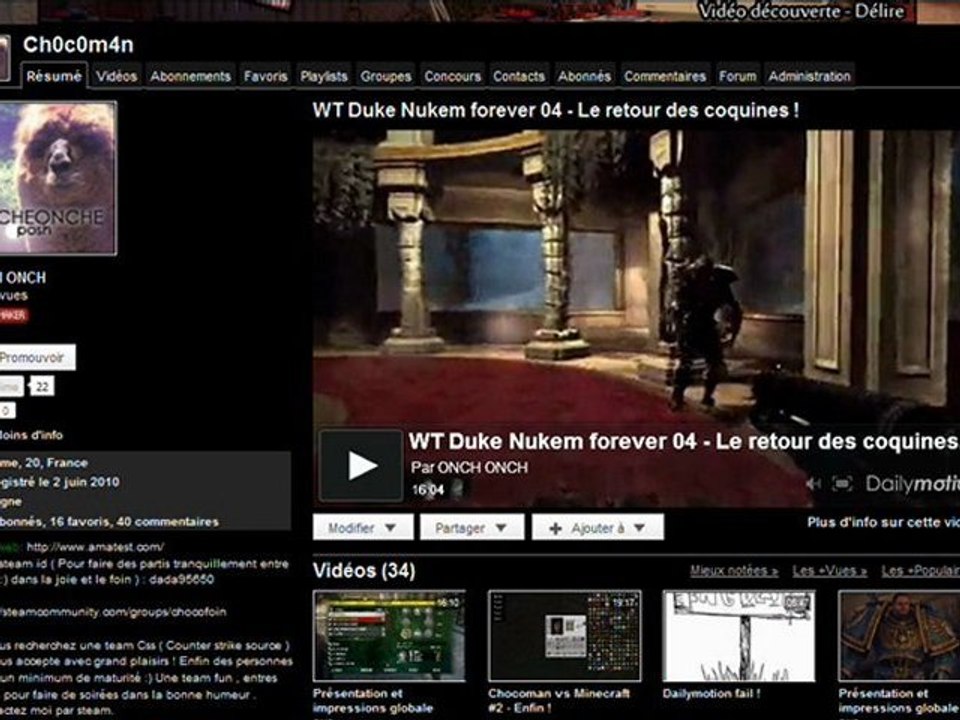
Task: Open the llama profile avatar picture
Action: click(58, 178)
